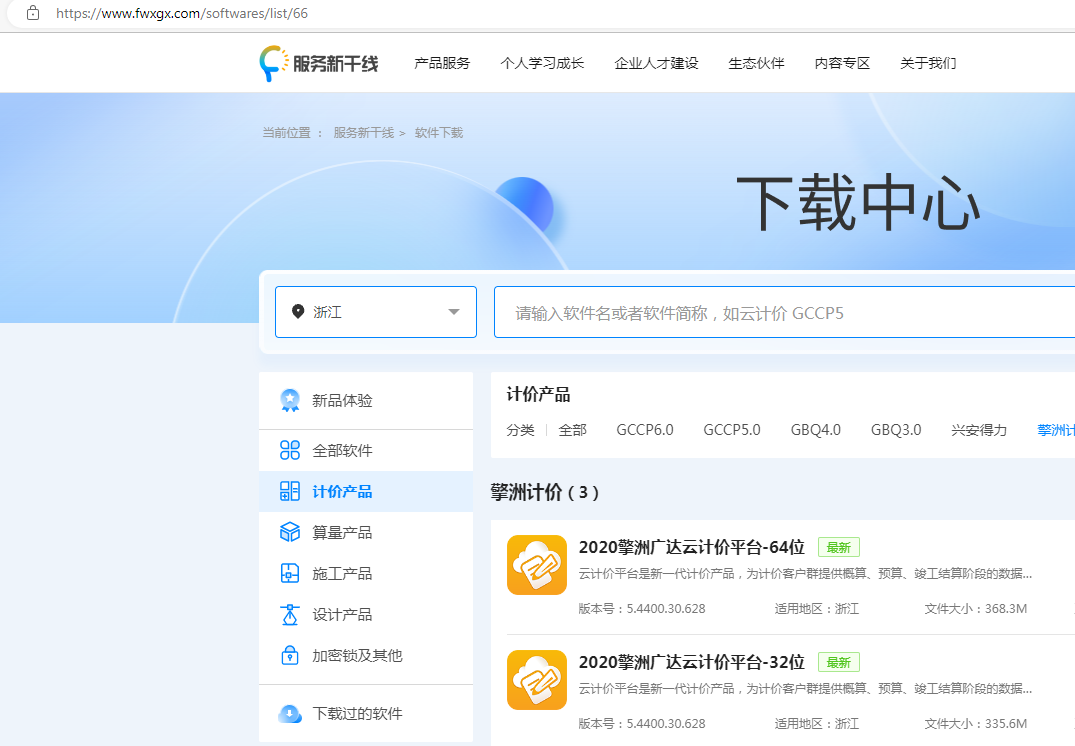Click the 64位 item's description text
The image size is (1075, 746).
(805, 574)
